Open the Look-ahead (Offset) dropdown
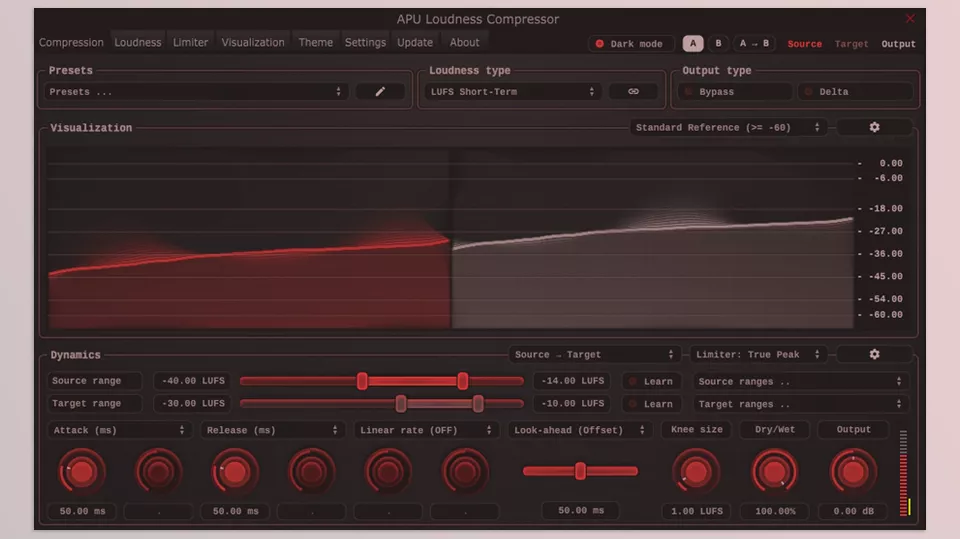 pos(579,430)
